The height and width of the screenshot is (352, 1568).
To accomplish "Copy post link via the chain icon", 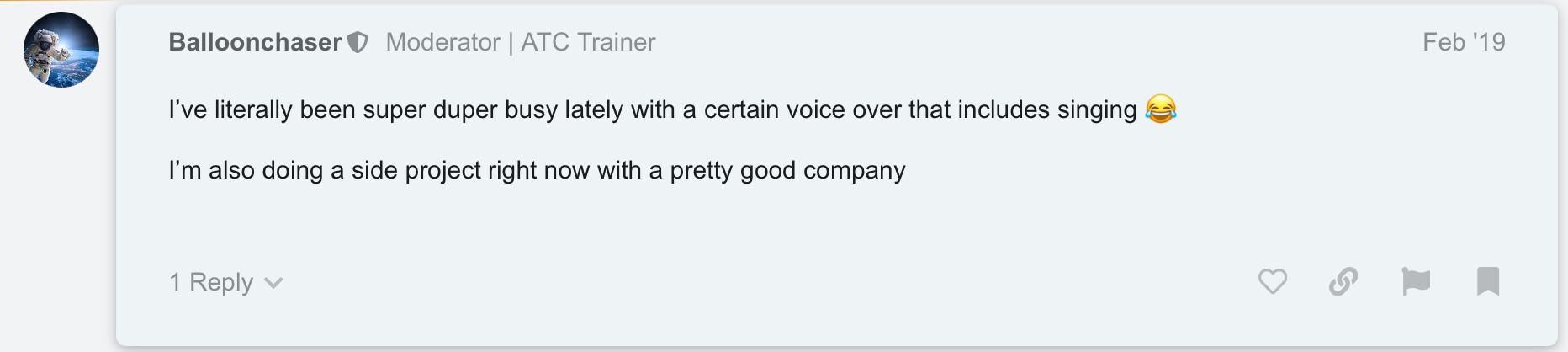I will tap(1343, 281).
